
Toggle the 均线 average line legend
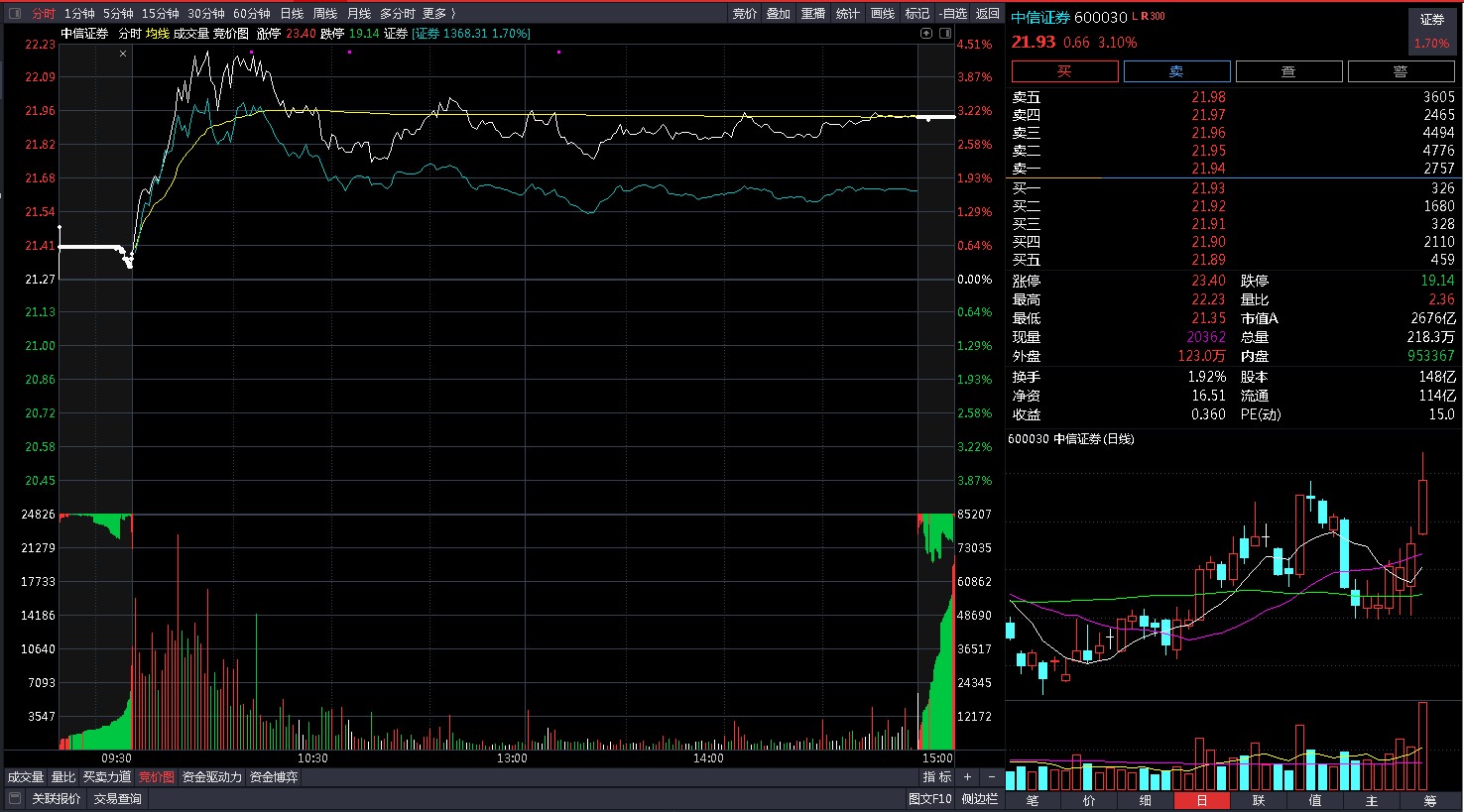(158, 34)
